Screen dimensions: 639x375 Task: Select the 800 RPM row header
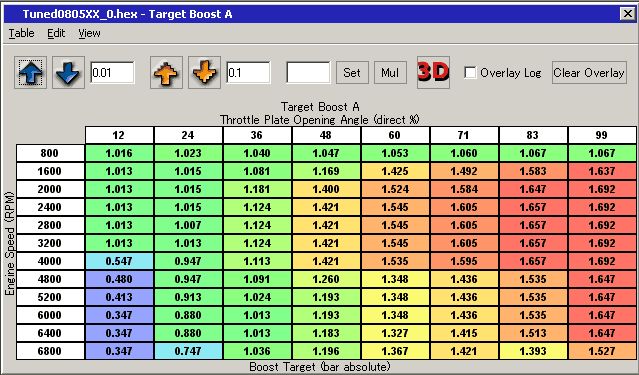[x=50, y=153]
